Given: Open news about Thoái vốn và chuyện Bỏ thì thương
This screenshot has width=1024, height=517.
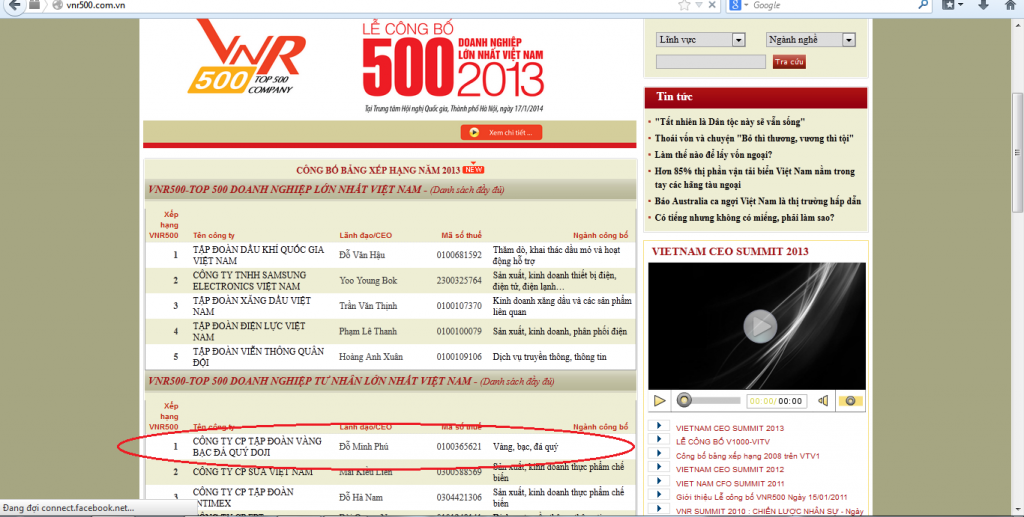Looking at the screenshot, I should [x=754, y=138].
